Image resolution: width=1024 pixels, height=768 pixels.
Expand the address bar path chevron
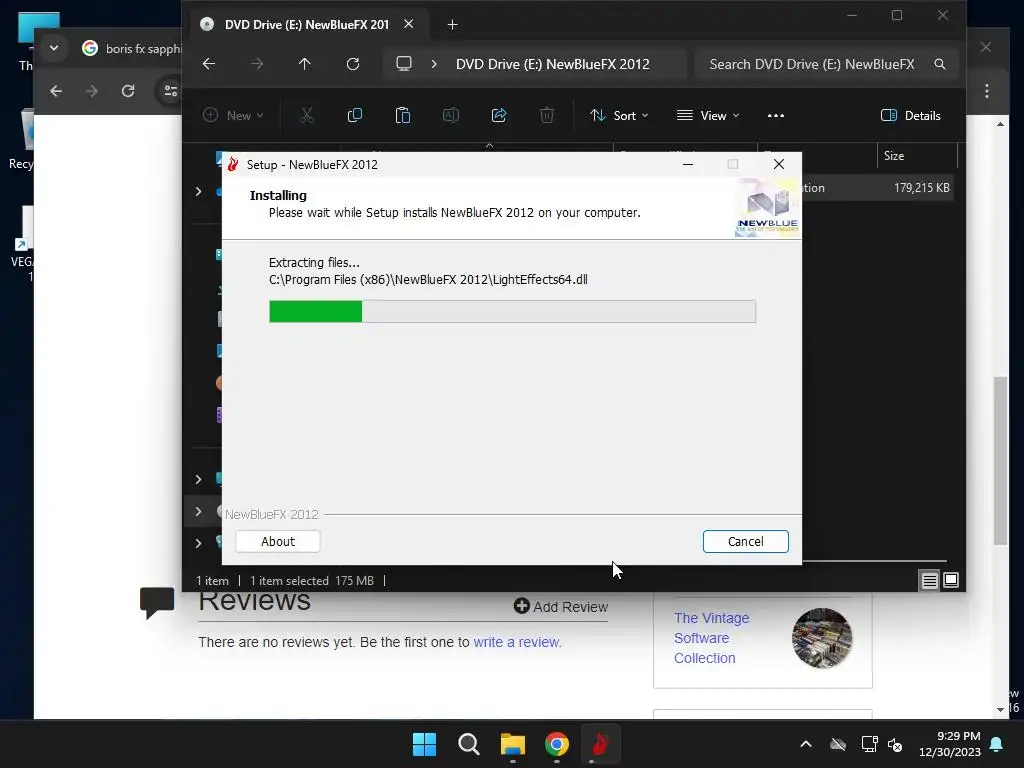click(434, 64)
